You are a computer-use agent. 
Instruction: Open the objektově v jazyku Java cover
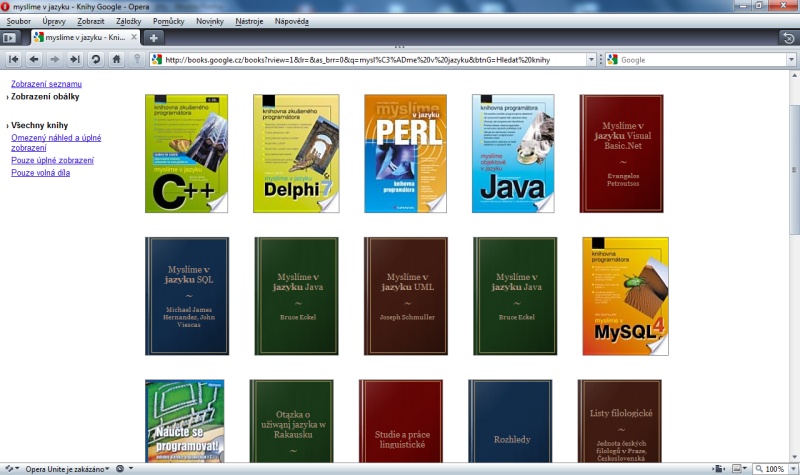[513, 154]
